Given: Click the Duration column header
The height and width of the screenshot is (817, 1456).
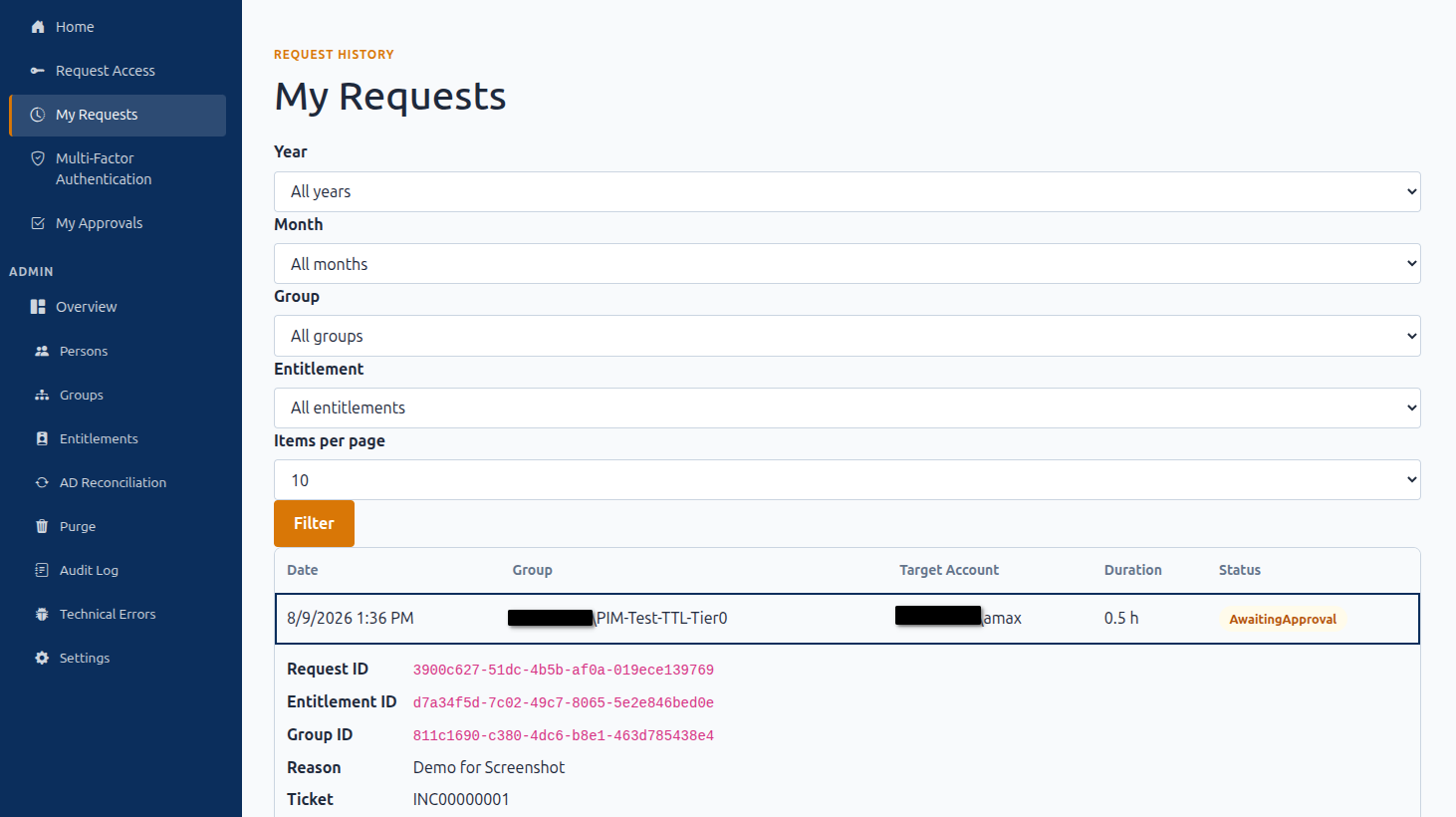Looking at the screenshot, I should click(1133, 570).
